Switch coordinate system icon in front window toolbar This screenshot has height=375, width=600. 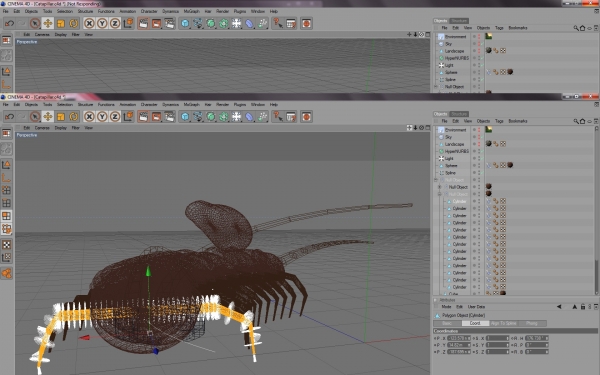pos(128,117)
